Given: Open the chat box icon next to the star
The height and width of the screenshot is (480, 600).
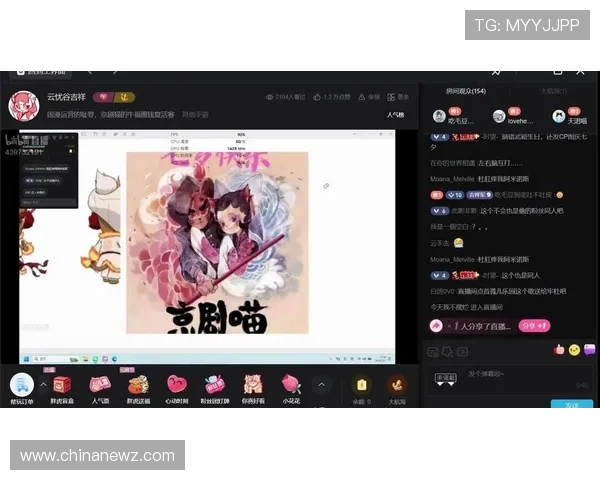Looking at the screenshot, I should tap(462, 351).
